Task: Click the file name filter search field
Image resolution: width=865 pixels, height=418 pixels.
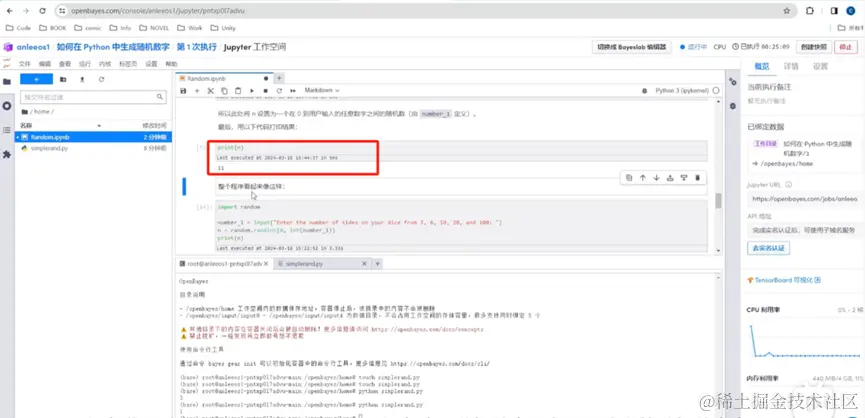Action: tap(93, 97)
